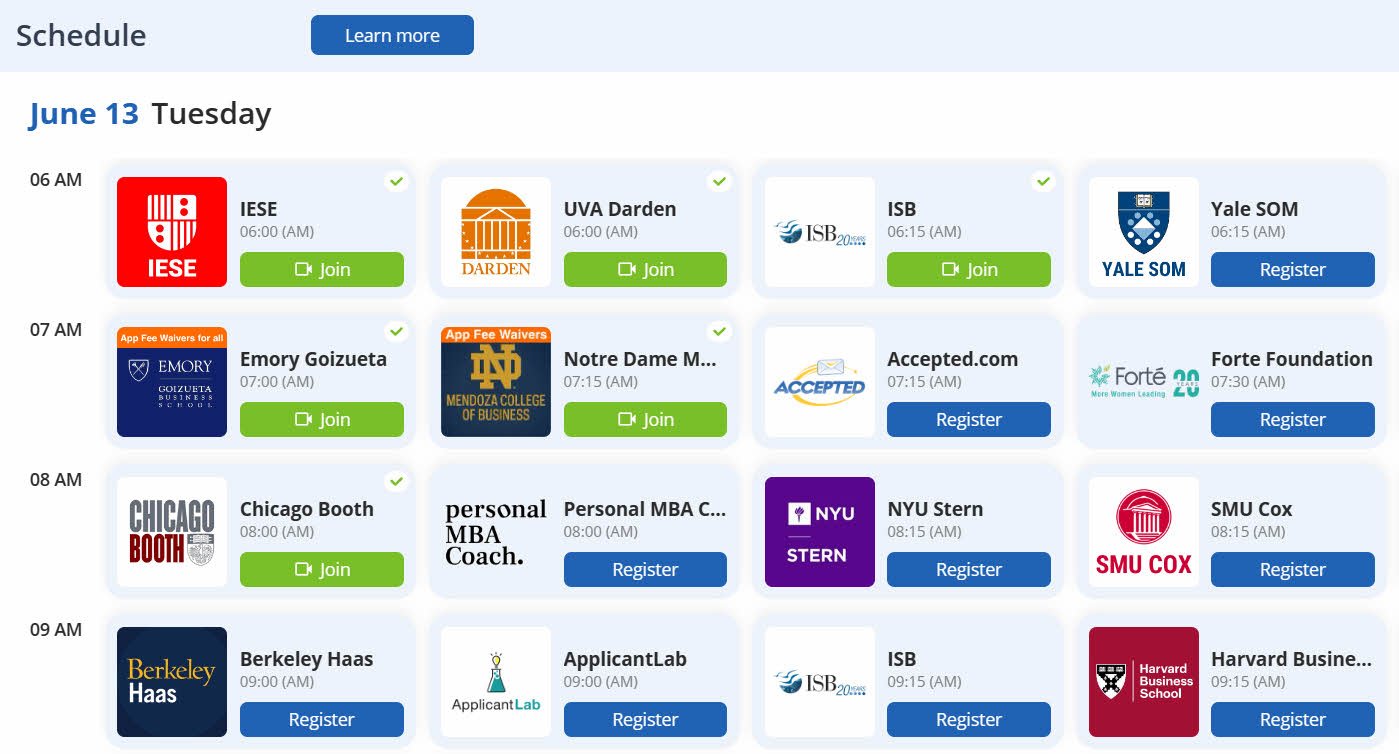
Task: Click the Harvard Business School logo
Action: [x=1143, y=682]
